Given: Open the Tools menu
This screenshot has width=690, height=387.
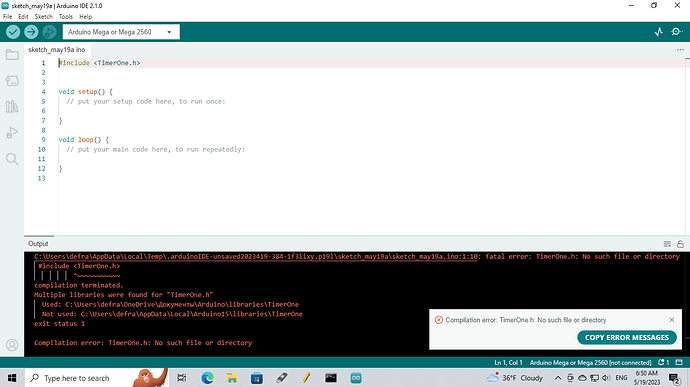Looking at the screenshot, I should [66, 17].
